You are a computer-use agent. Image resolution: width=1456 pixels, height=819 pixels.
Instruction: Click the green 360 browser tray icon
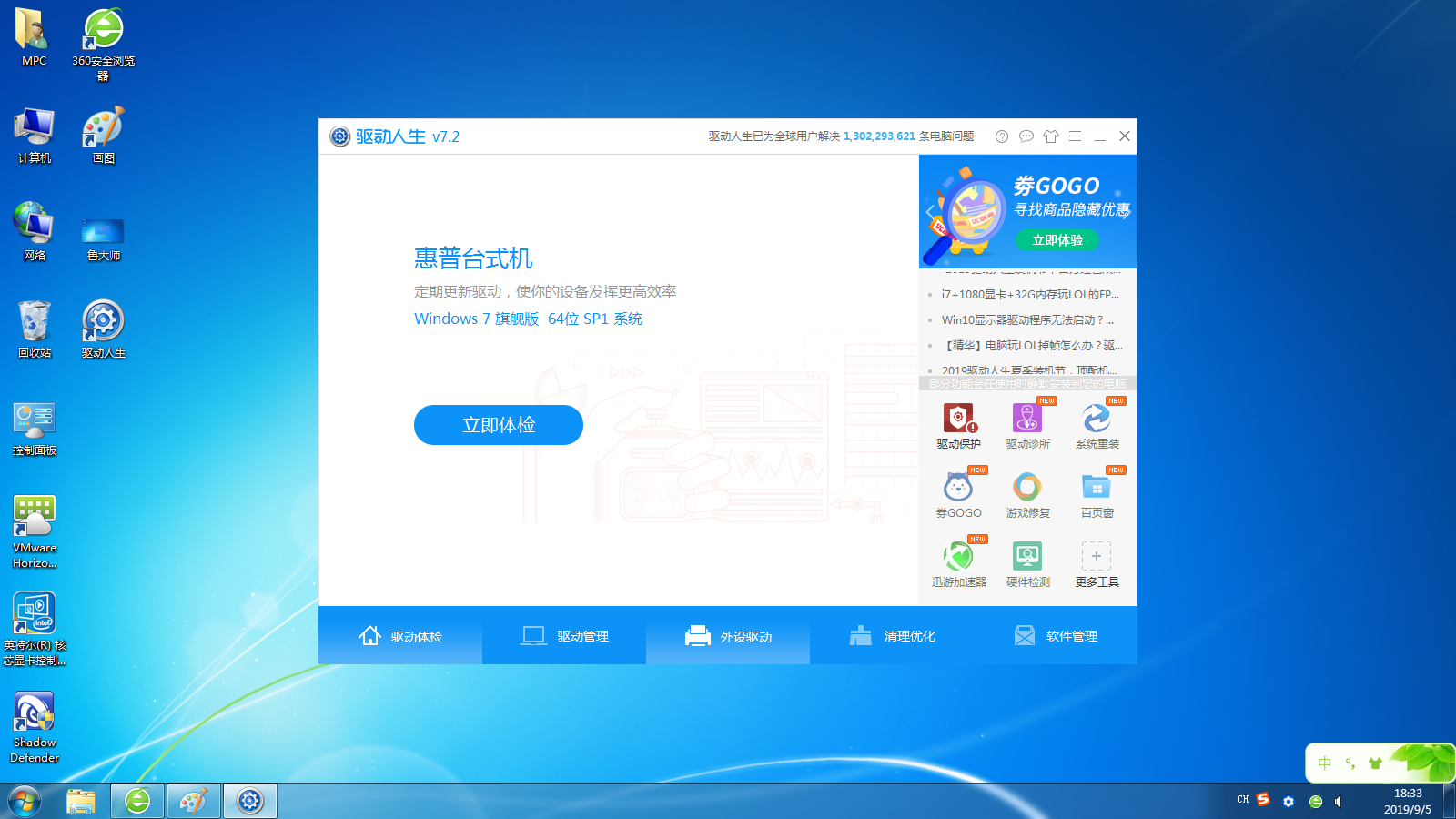[x=1315, y=802]
